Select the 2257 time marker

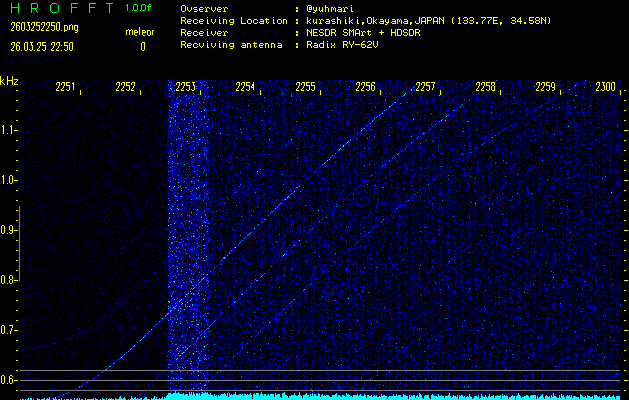click(426, 88)
